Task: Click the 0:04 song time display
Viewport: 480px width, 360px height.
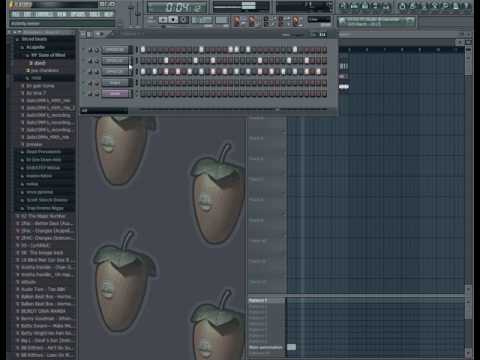Action: click(177, 7)
